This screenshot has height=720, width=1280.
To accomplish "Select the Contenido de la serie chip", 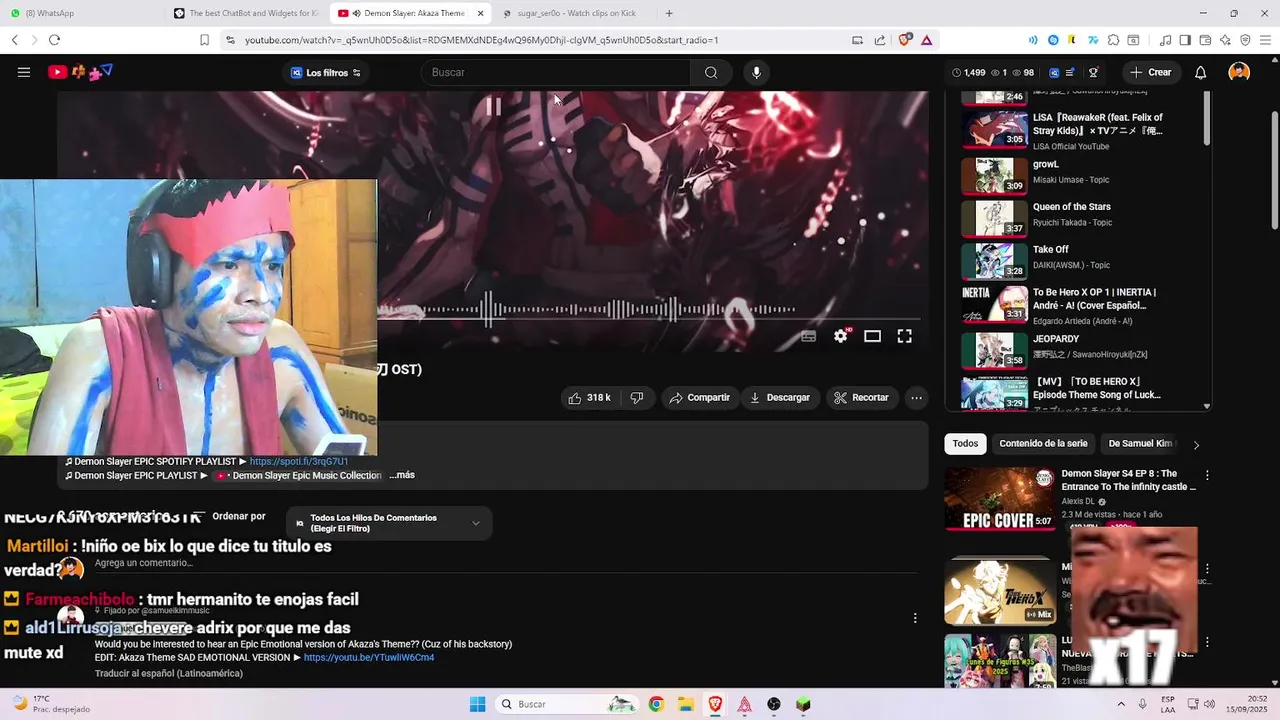I will pos(1043,444).
